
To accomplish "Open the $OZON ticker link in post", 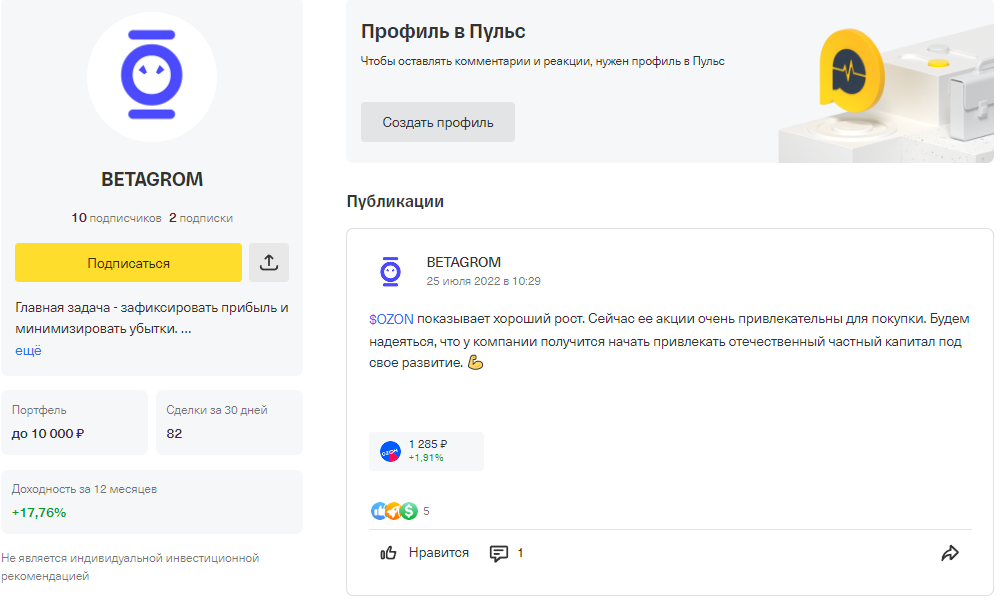I will pos(391,319).
